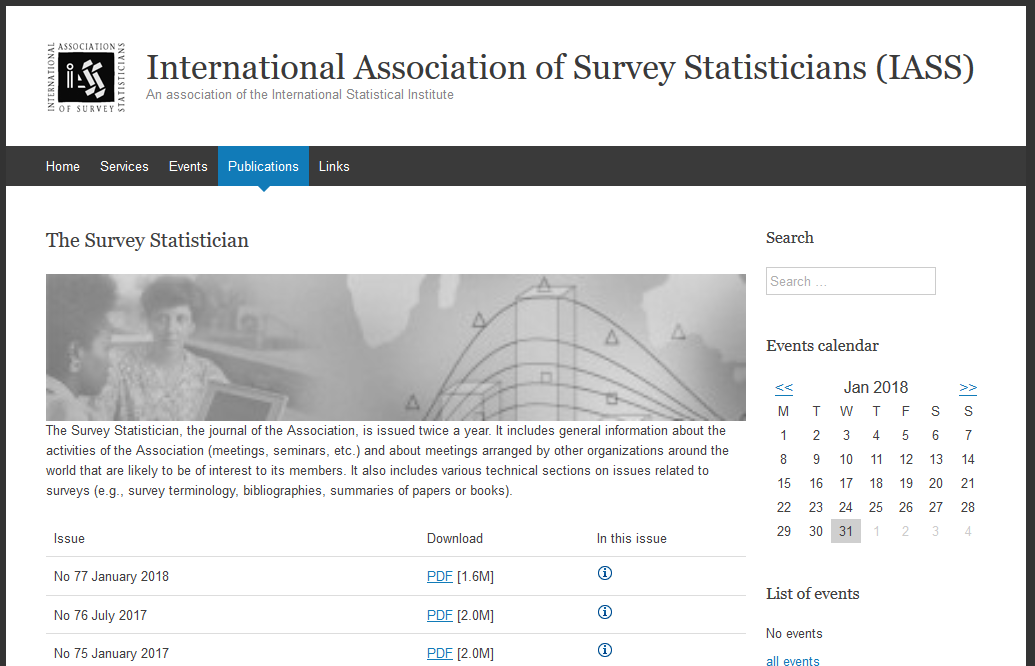The image size is (1035, 666).
Task: Open the 'all events' link
Action: coord(793,661)
